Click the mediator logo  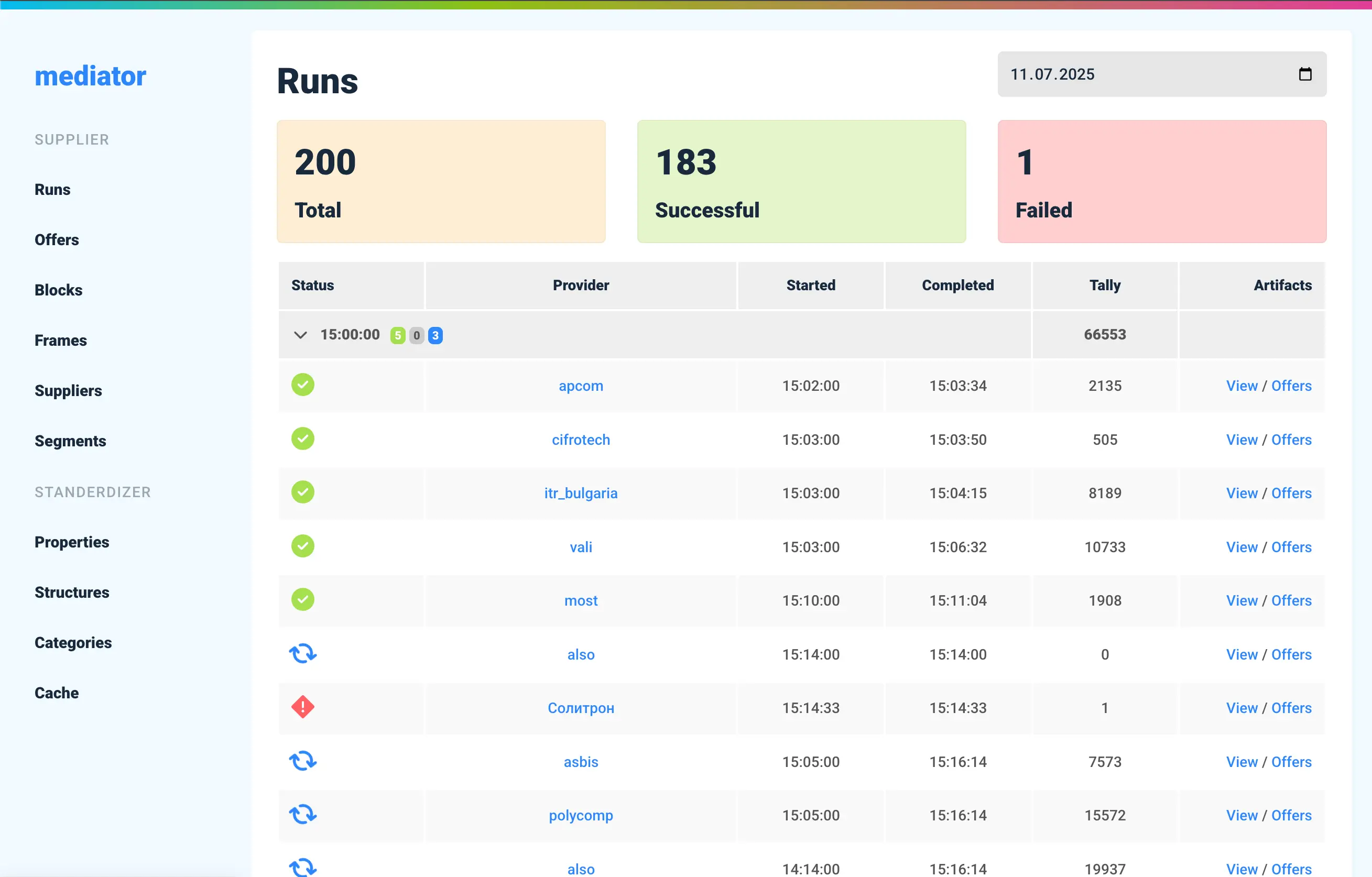point(90,76)
